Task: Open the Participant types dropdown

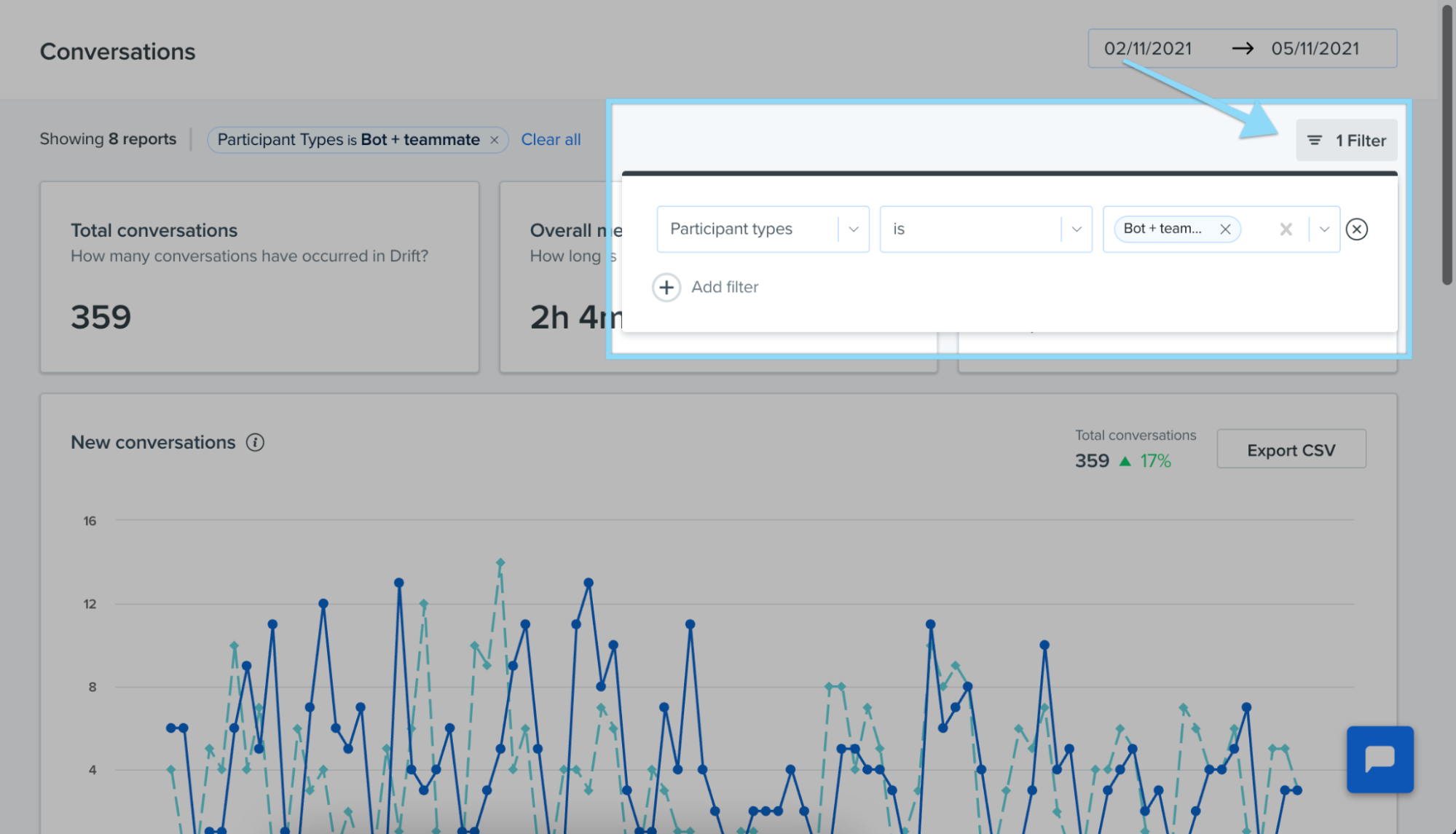Action: pos(763,229)
